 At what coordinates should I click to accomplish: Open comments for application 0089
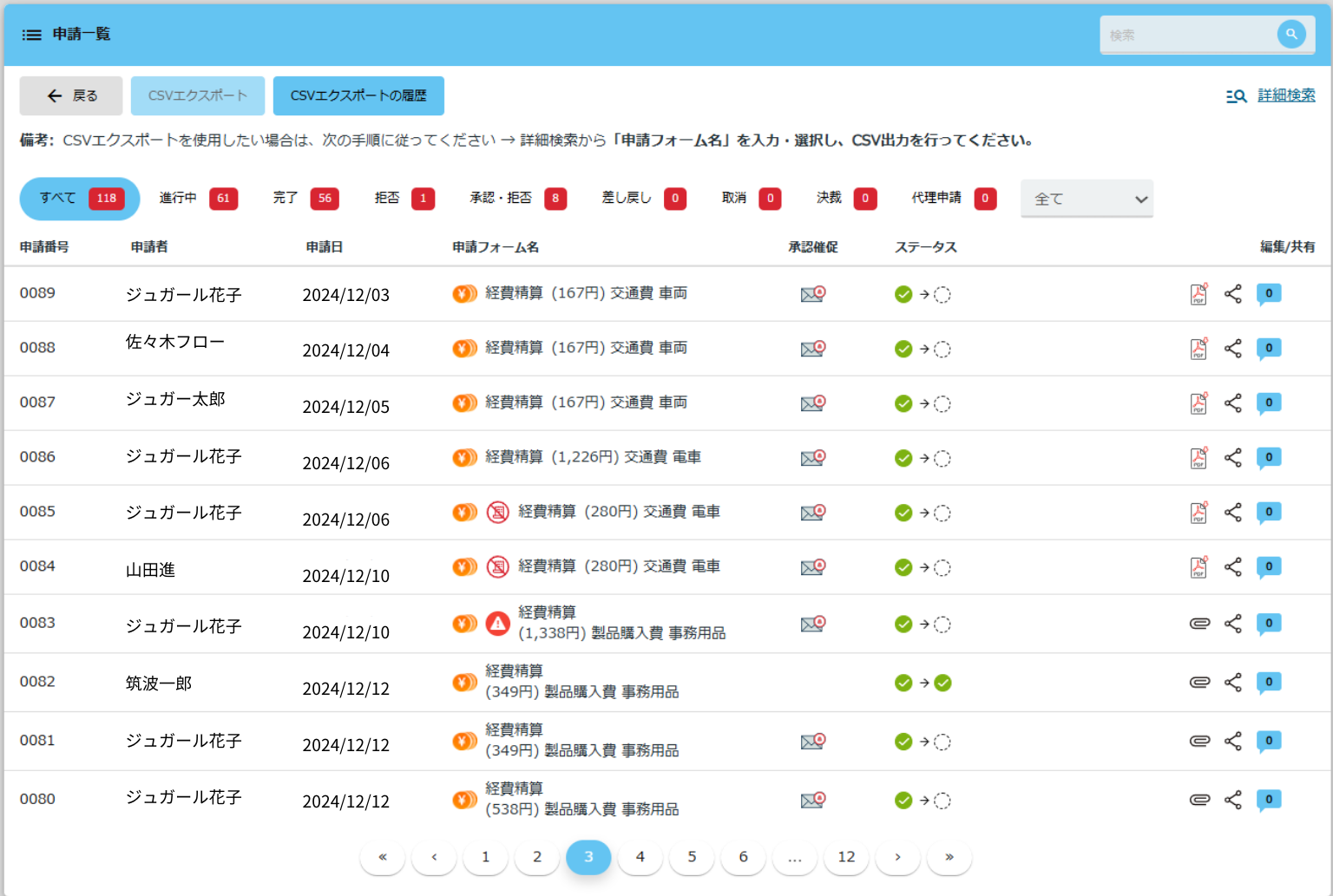(1269, 294)
